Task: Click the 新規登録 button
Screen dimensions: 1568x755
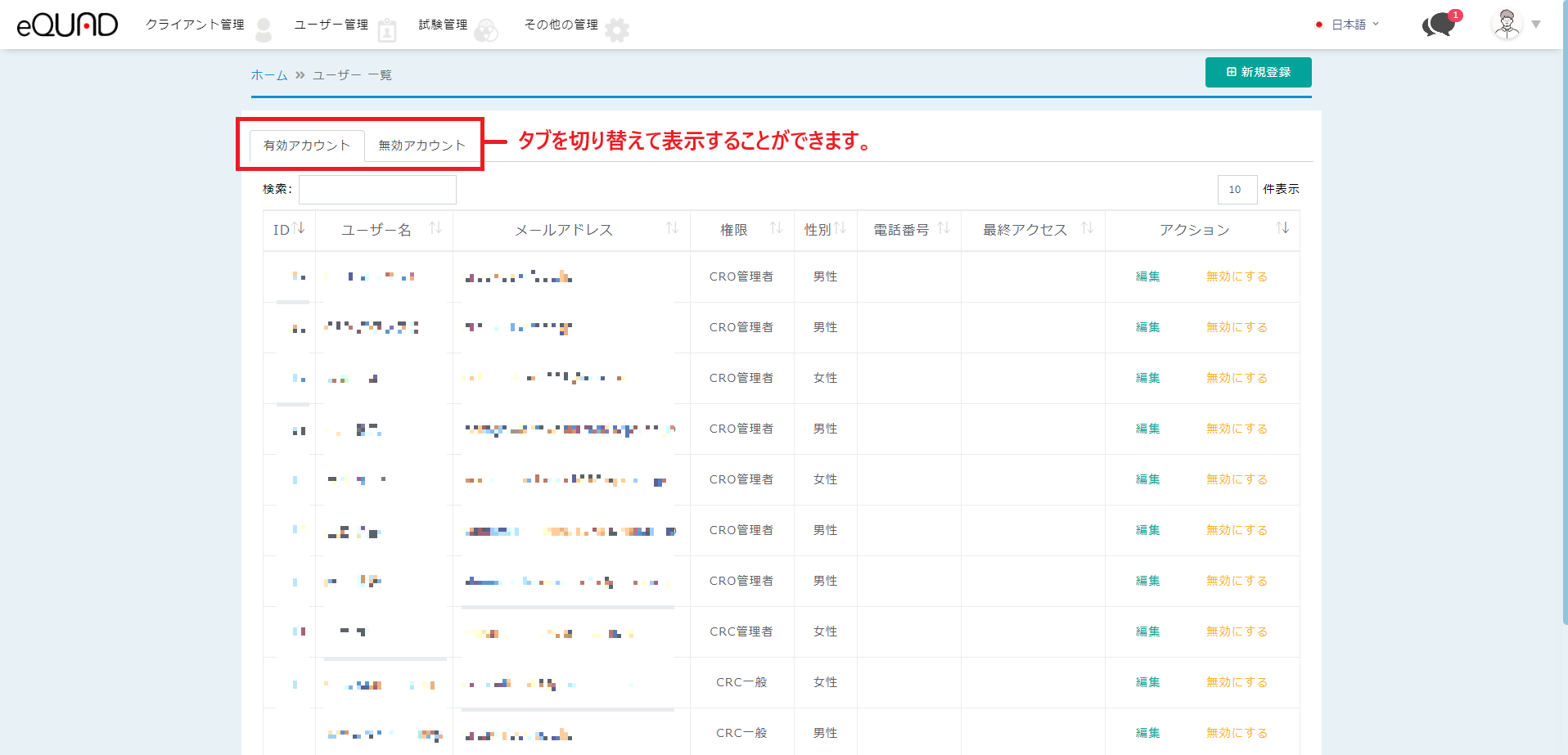Action: point(1258,72)
